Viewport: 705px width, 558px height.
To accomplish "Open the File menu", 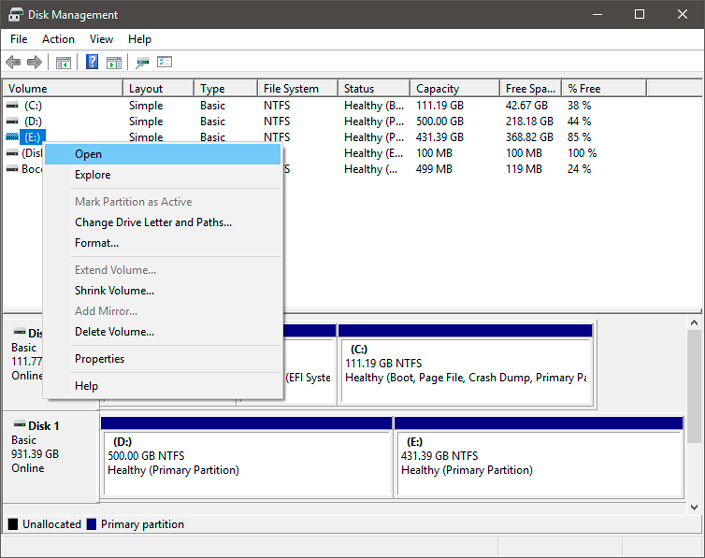I will click(18, 40).
